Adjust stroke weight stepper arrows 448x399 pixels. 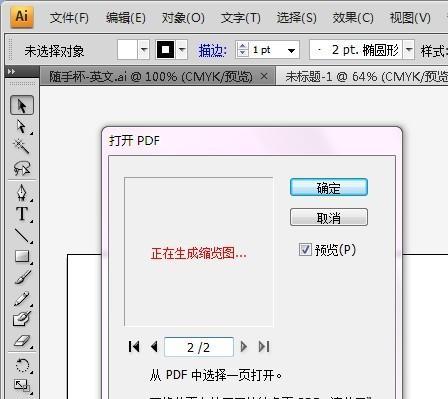242,50
